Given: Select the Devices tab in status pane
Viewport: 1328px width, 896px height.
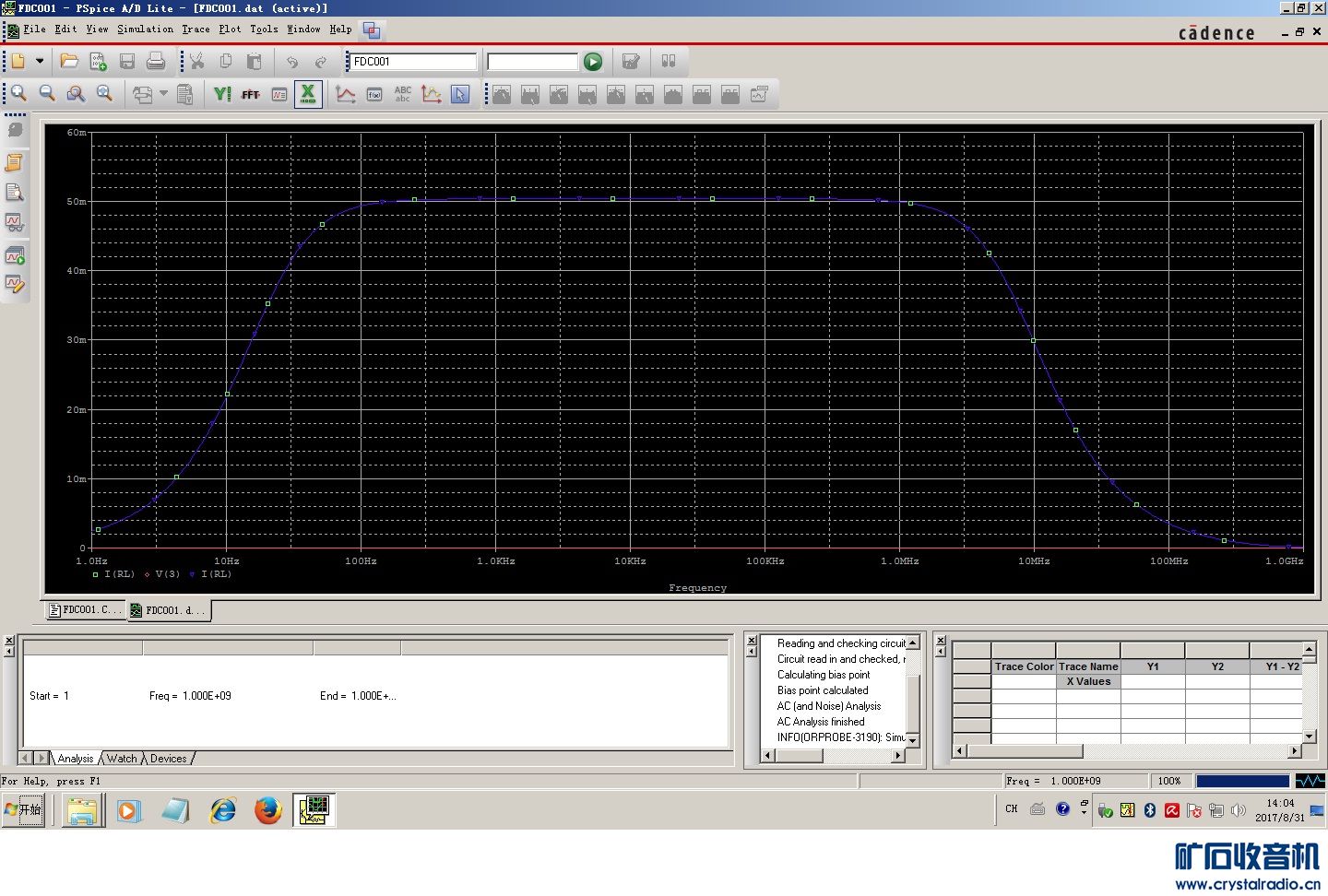Looking at the screenshot, I should [x=169, y=759].
